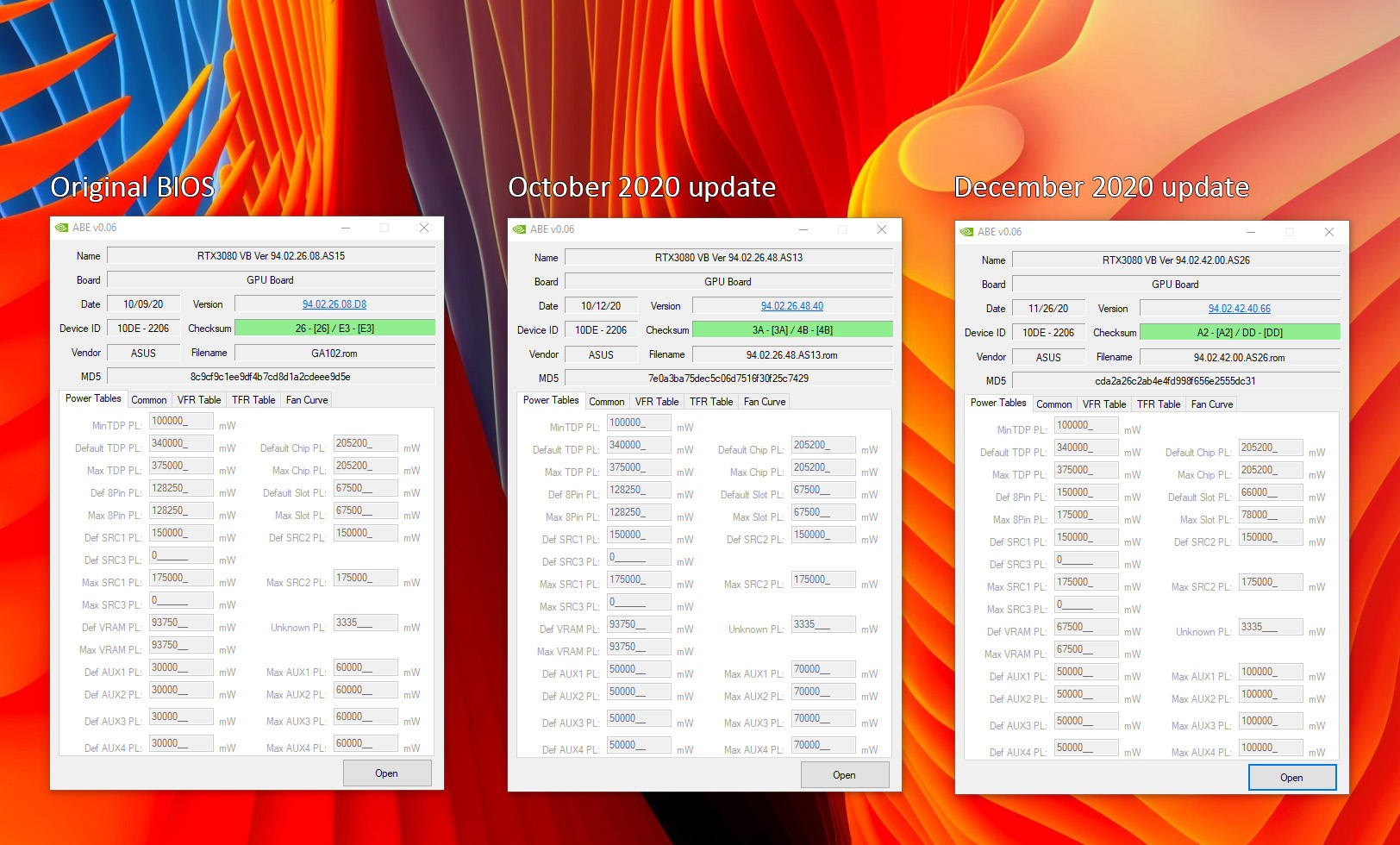Click Checksum value 26 - [26] / E3 - [E3]
This screenshot has height=845, width=1400.
334,328
